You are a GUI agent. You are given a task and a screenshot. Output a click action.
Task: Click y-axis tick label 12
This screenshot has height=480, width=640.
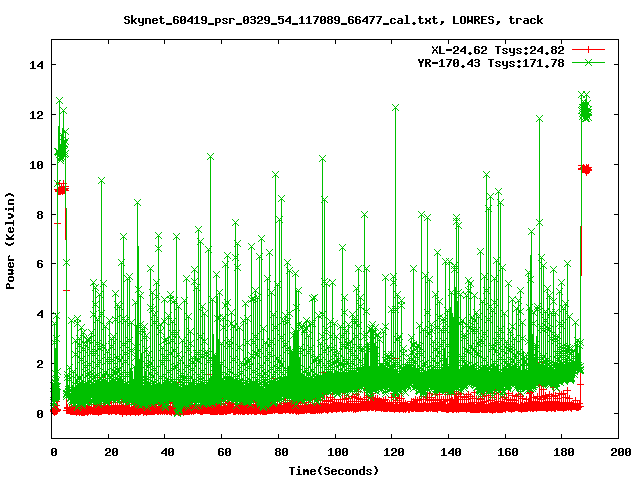coord(36,115)
